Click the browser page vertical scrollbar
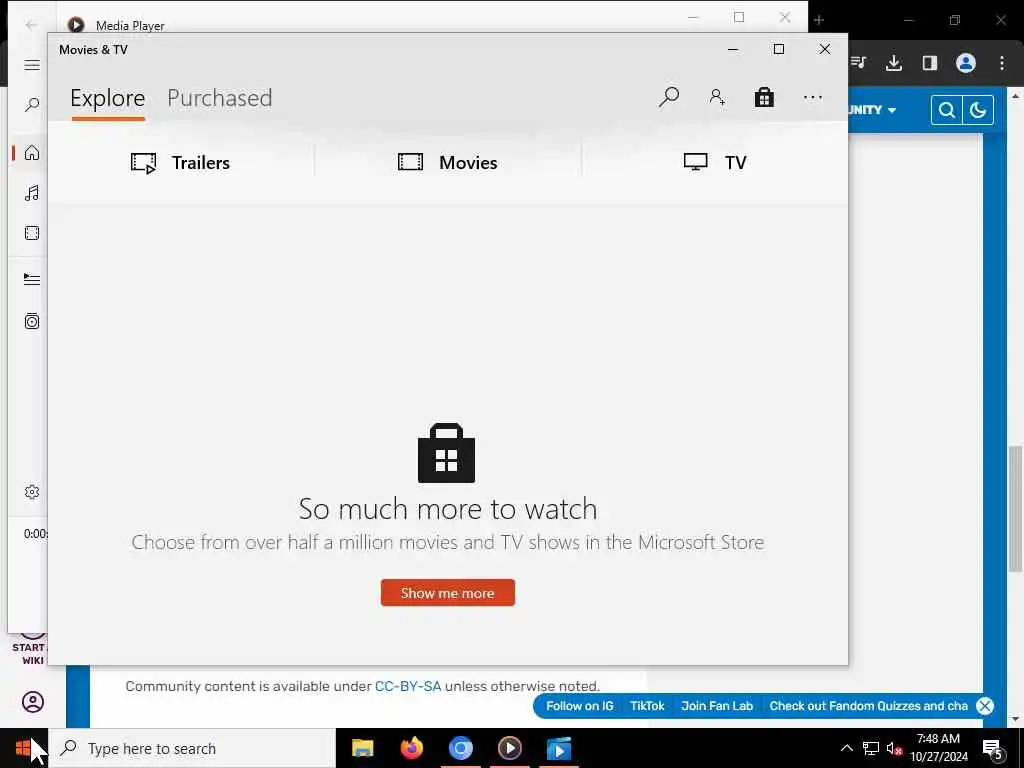This screenshot has height=768, width=1024. [x=1015, y=509]
